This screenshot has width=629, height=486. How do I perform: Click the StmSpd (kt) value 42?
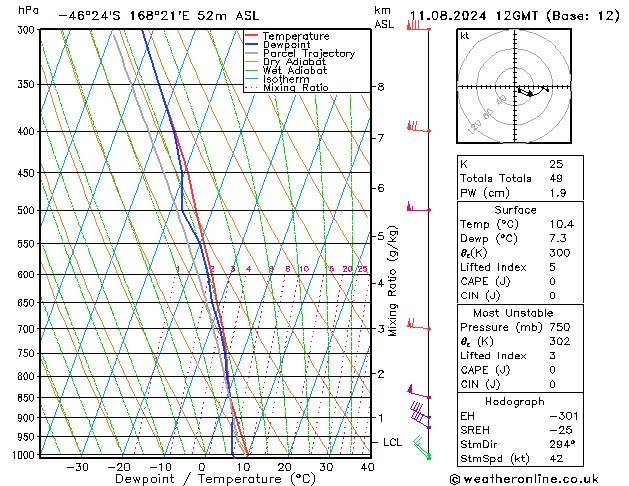[x=556, y=459]
